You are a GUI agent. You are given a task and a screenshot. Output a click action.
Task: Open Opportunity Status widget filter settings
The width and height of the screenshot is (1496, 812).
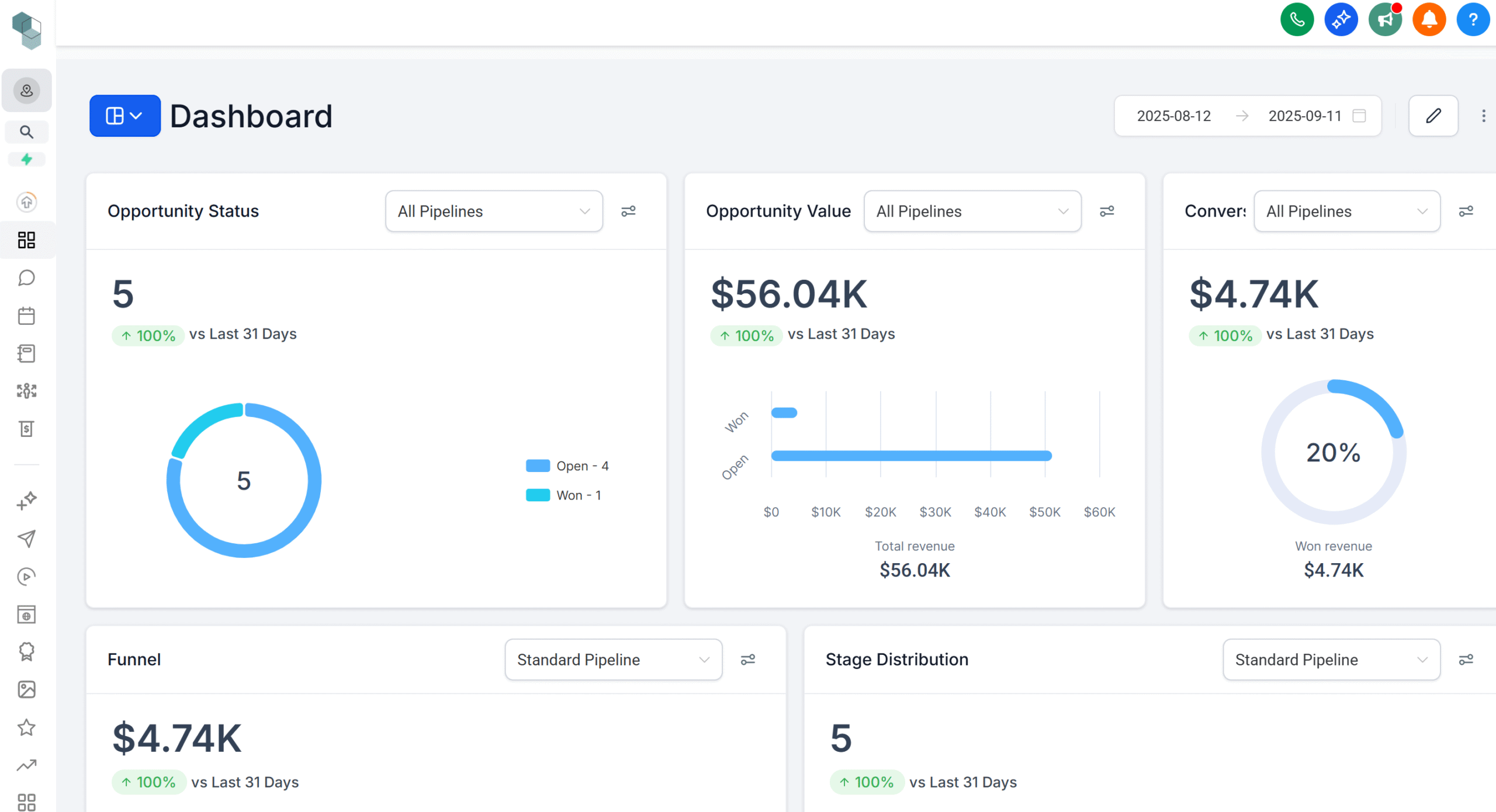click(628, 211)
